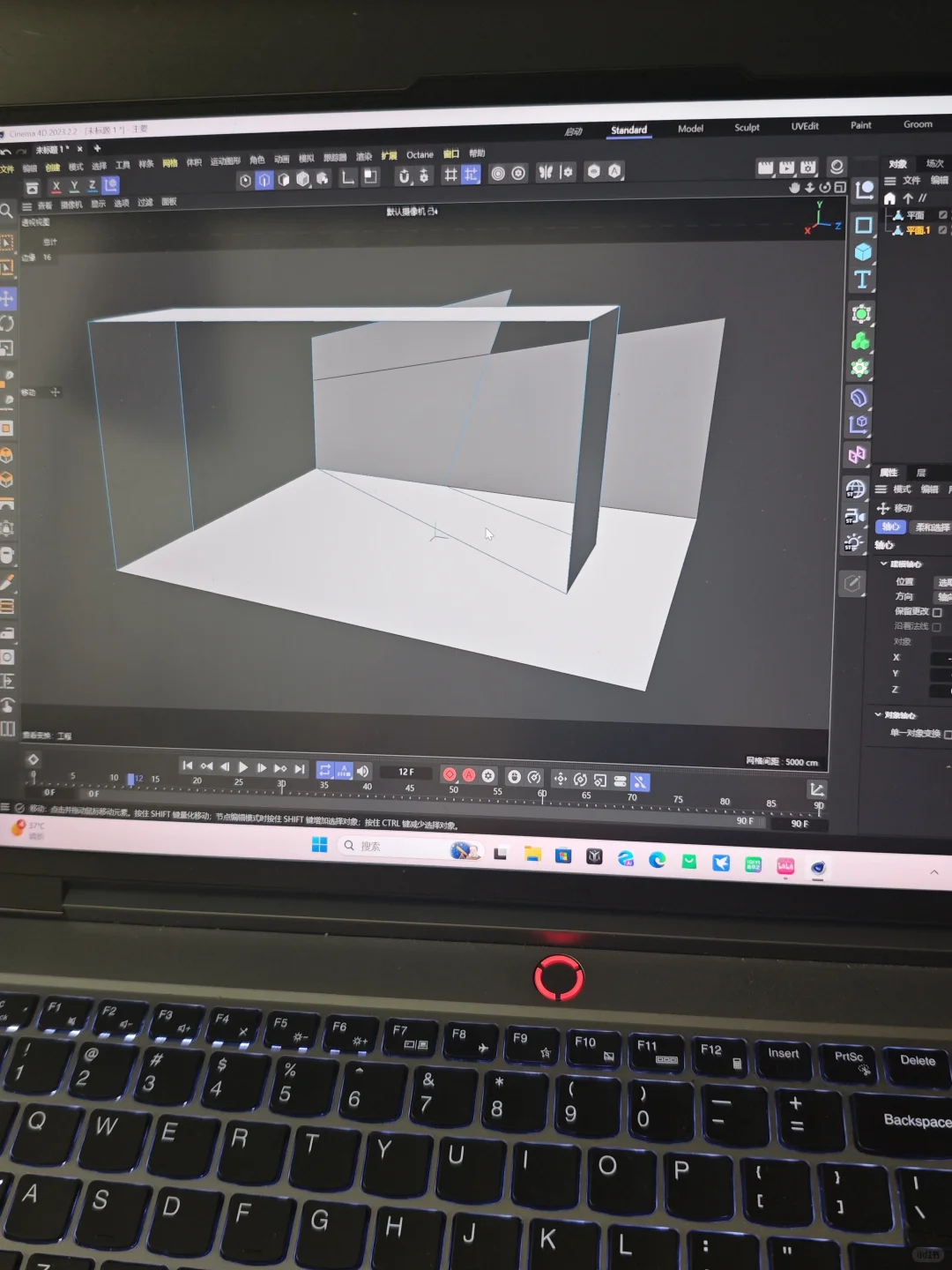Play the animation forward
The height and width of the screenshot is (1270, 952).
[x=243, y=768]
